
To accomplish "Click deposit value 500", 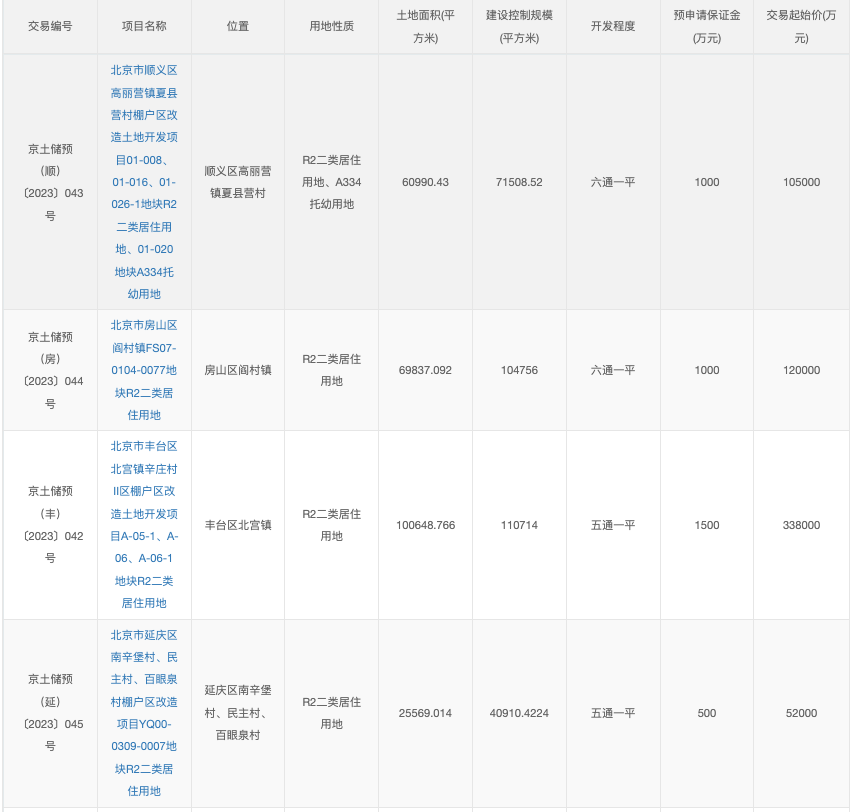I will (x=706, y=713).
